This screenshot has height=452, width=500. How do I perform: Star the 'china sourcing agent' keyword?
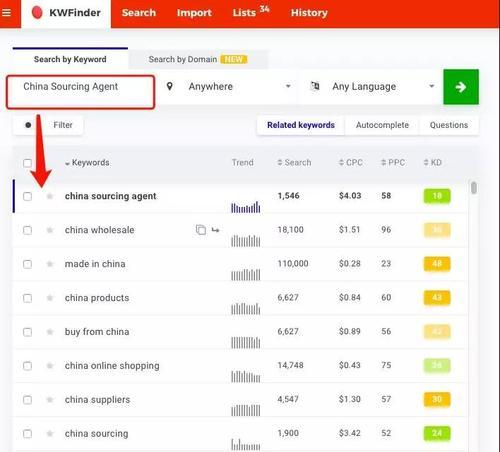coord(50,196)
